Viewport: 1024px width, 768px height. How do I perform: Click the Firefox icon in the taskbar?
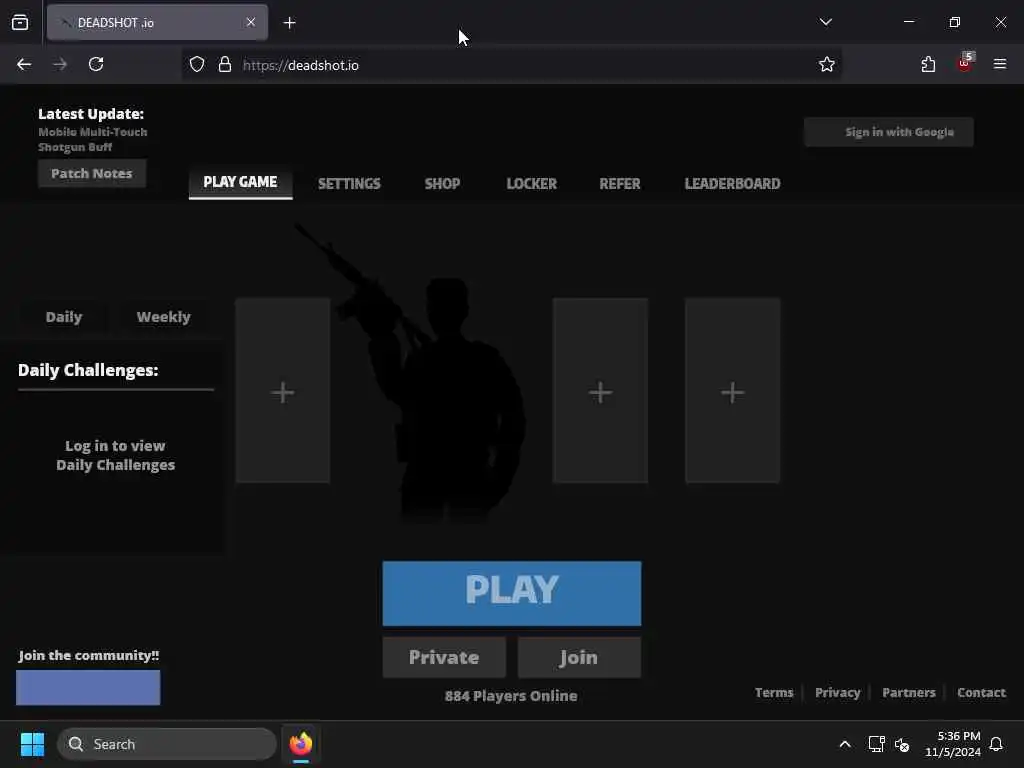pos(301,744)
